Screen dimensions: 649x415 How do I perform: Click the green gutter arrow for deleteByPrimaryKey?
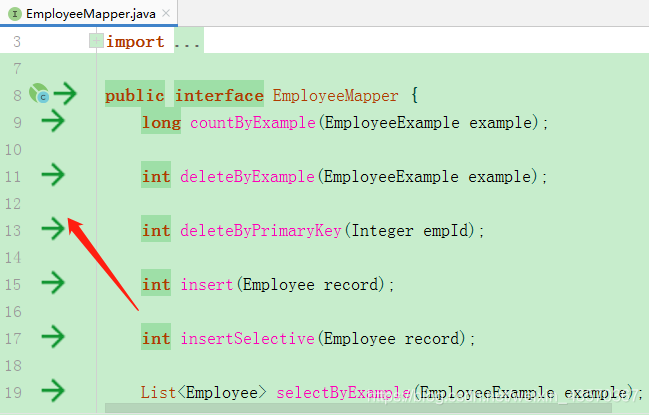[x=53, y=229]
